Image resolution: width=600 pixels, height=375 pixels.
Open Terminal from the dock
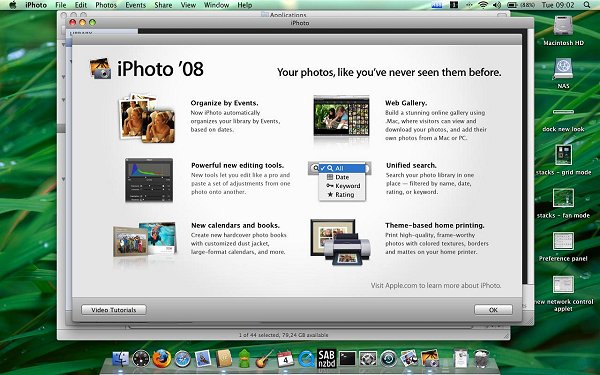pos(347,359)
